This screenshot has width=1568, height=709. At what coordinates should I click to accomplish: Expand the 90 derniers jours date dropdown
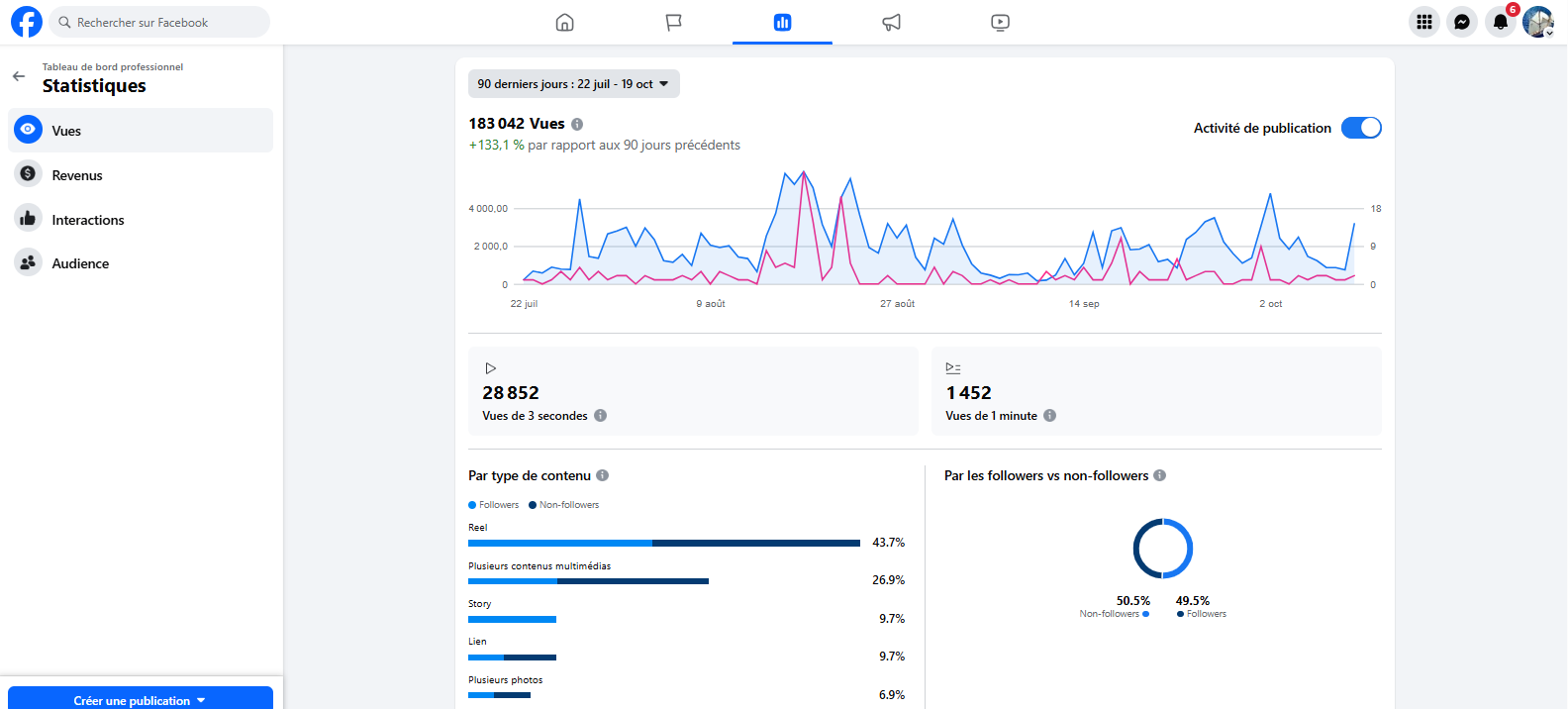pyautogui.click(x=573, y=84)
